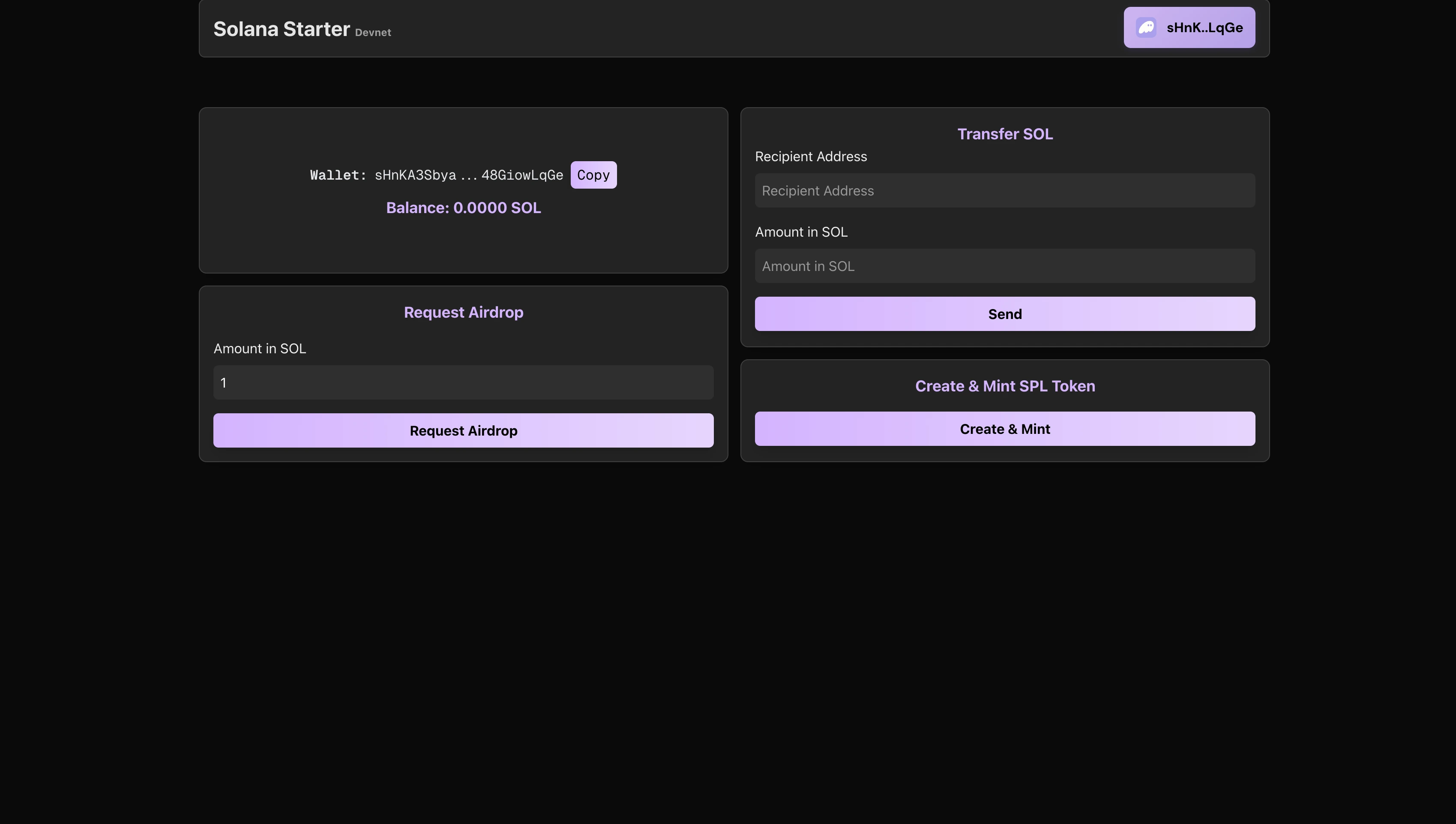Viewport: 1456px width, 824px height.
Task: Click the bold Wallet: label text
Action: point(338,175)
